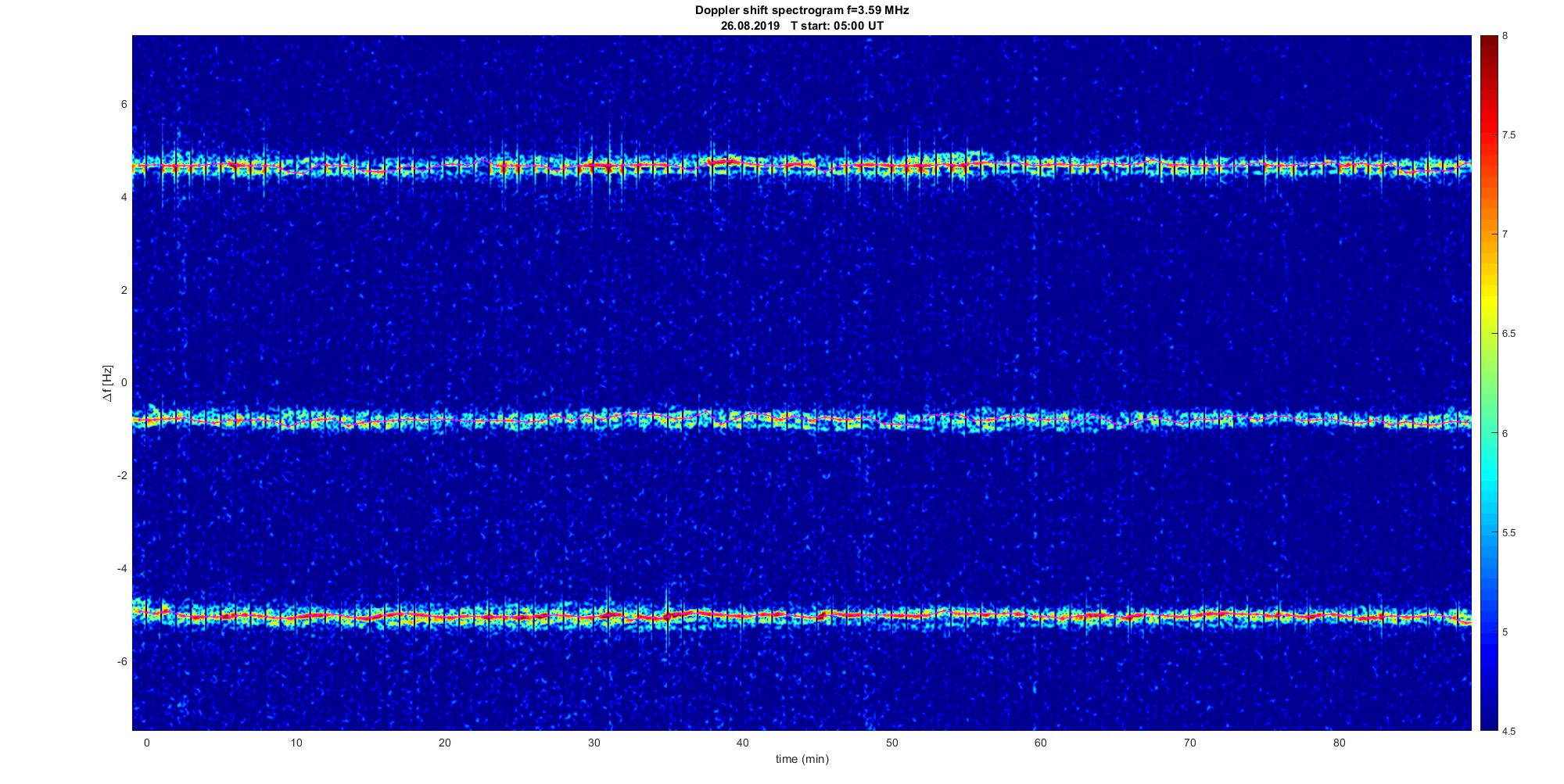Click the plot title 'Doppler shift spectrogram f=3.59 MHz'
Screen dimensions: 1564x784
802,10
